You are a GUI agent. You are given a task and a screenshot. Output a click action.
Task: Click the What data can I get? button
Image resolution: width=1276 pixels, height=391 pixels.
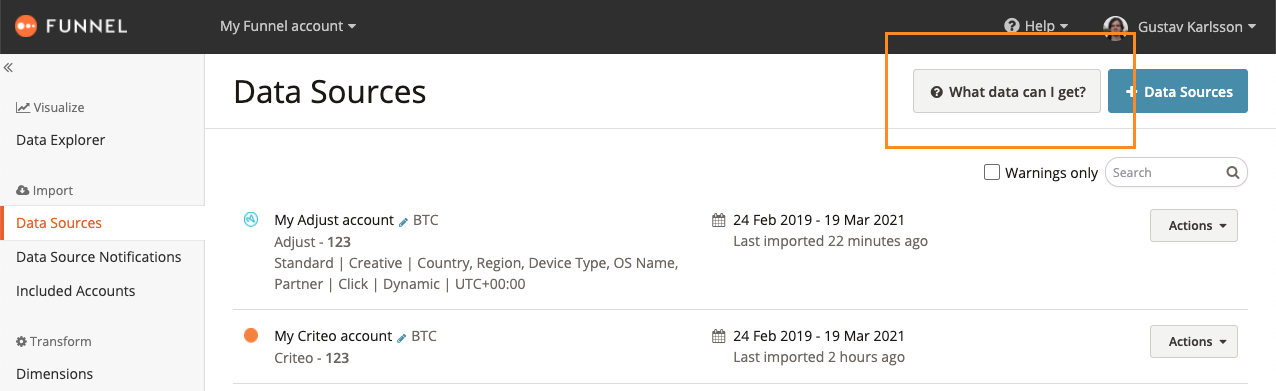(1007, 92)
